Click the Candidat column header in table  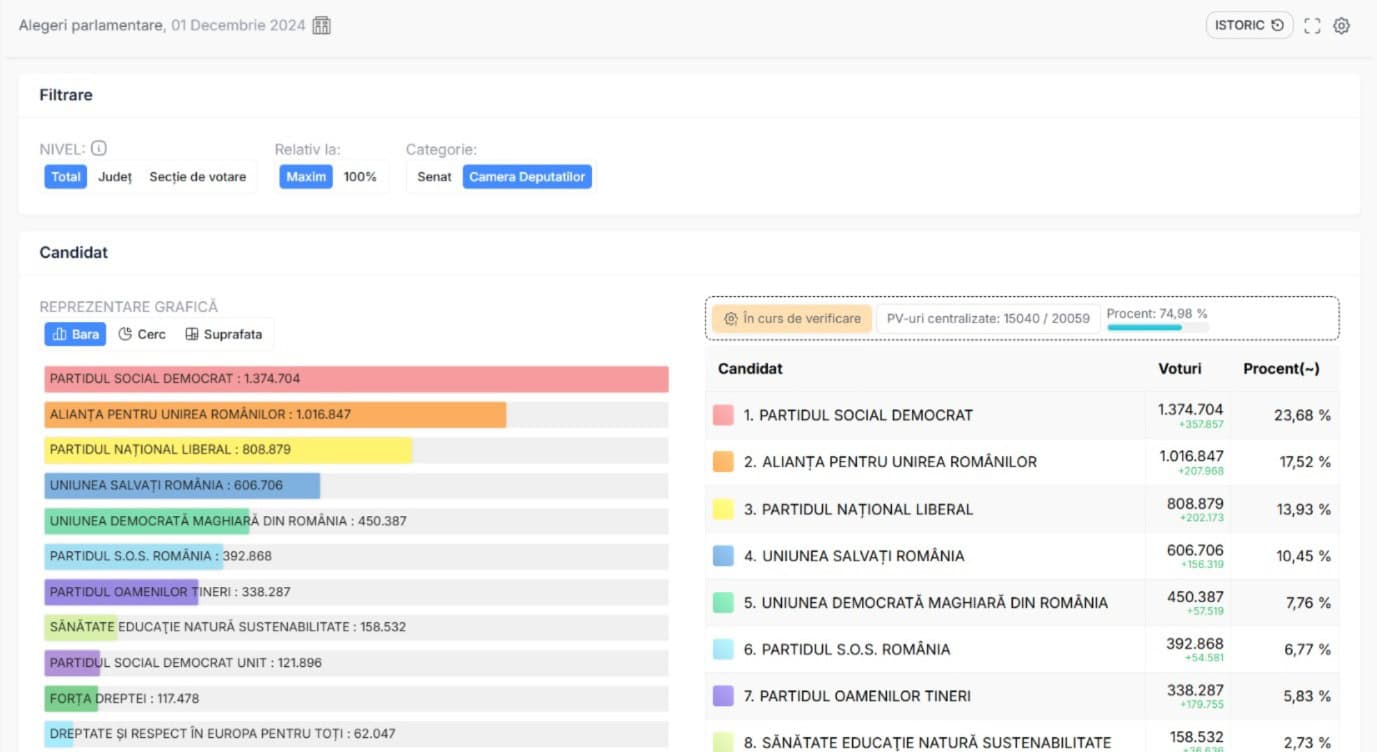pyautogui.click(x=750, y=369)
